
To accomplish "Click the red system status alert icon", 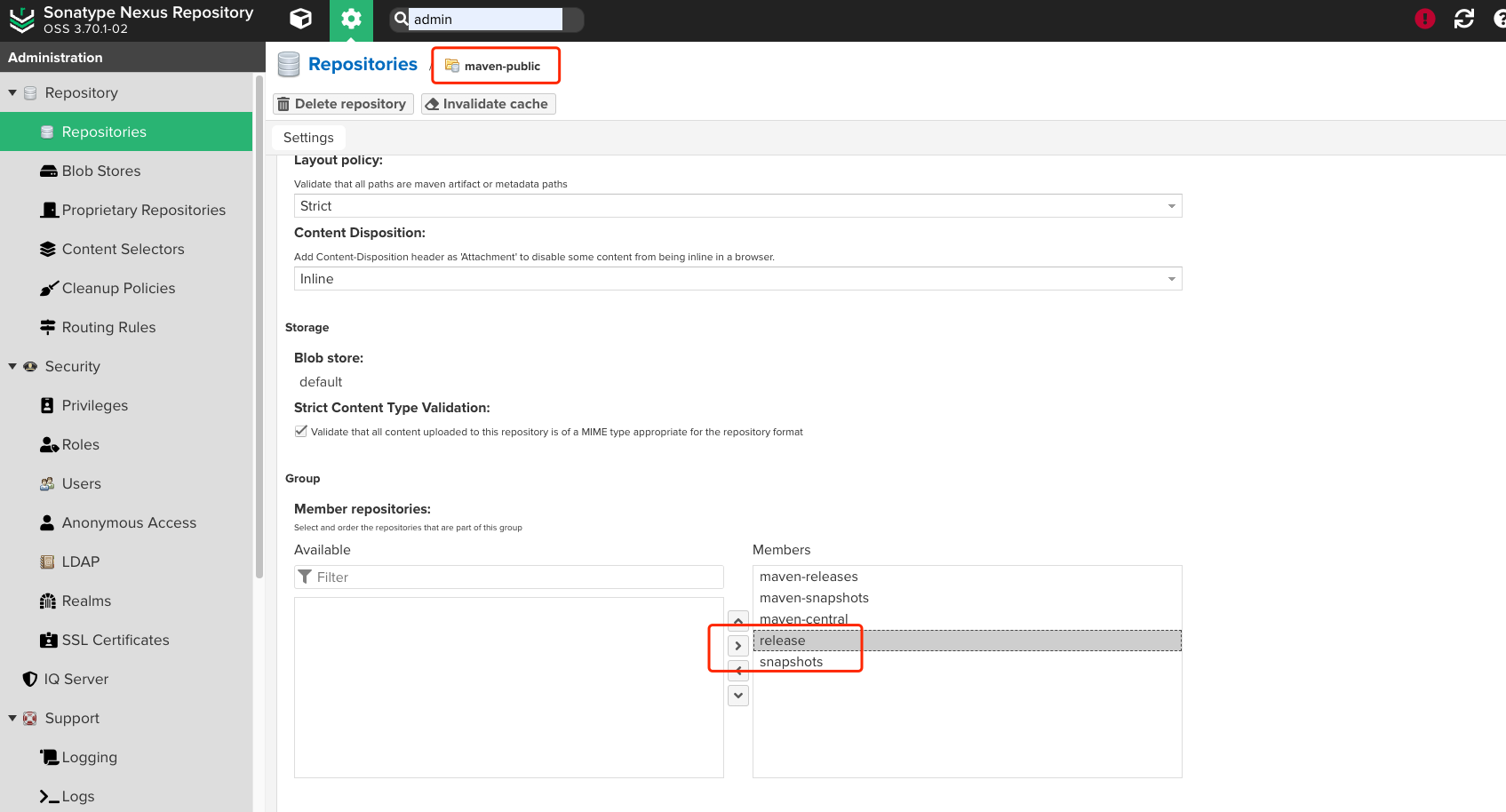I will [1425, 19].
